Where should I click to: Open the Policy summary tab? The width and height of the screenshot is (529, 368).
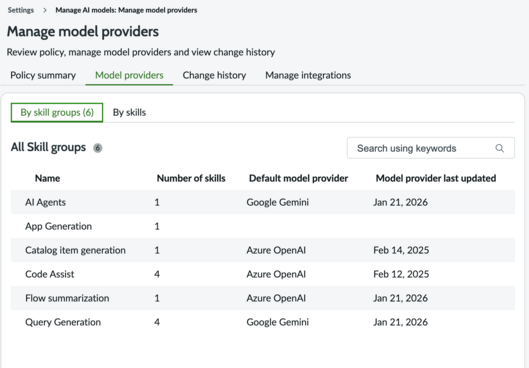[x=43, y=75]
